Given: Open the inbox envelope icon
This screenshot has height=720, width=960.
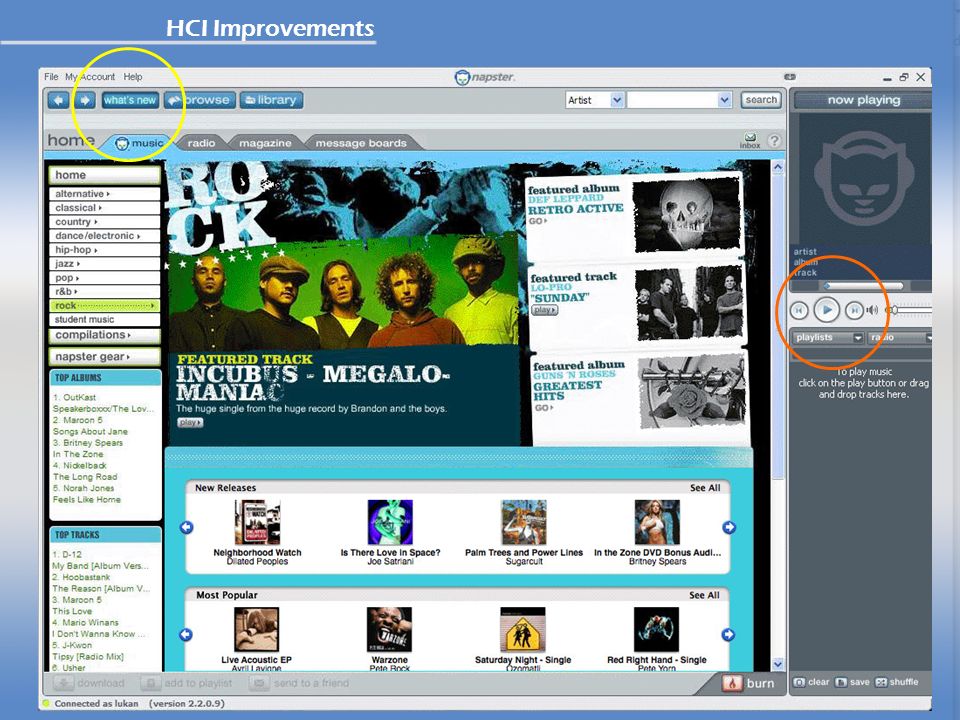Looking at the screenshot, I should point(750,138).
